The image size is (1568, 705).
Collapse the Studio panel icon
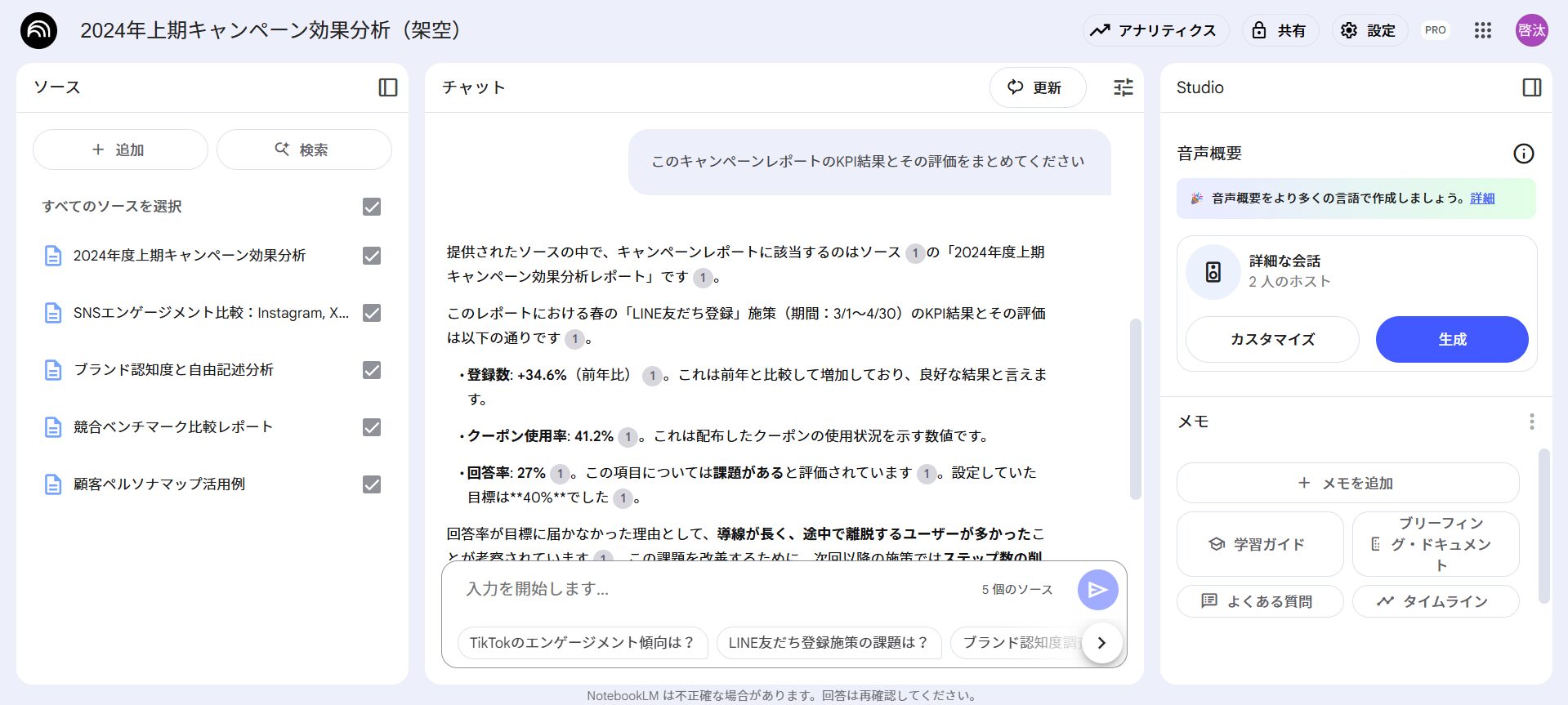(1532, 87)
